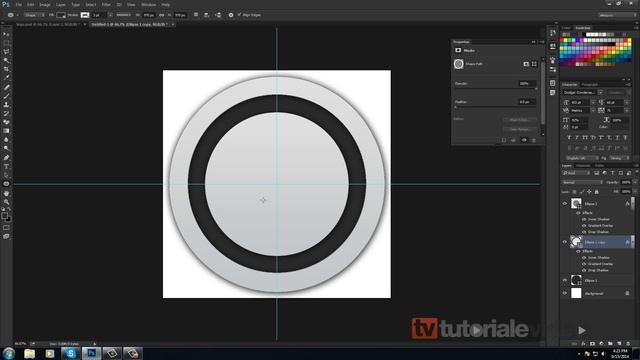Click the fill color swatch in options bar
Viewport: 640px width, 360px height.
(x=61, y=15)
